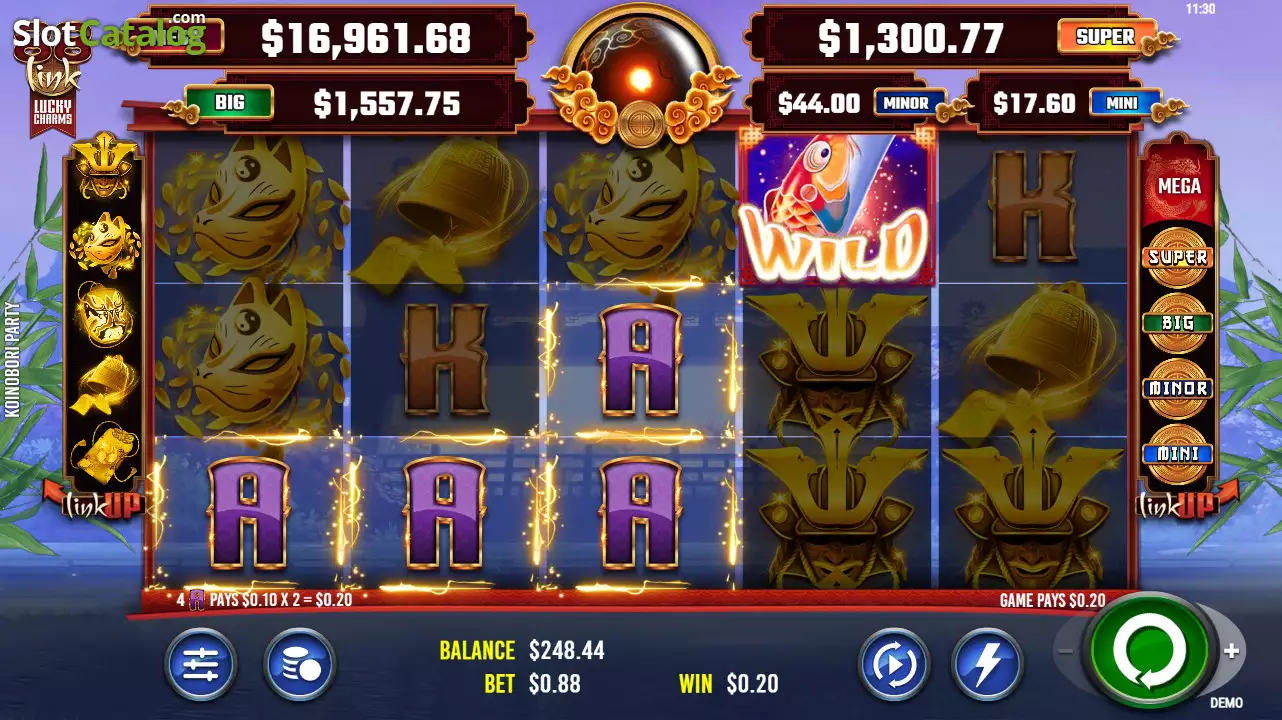This screenshot has height=720, width=1282.
Task: Open the coin bet selector
Action: point(299,664)
